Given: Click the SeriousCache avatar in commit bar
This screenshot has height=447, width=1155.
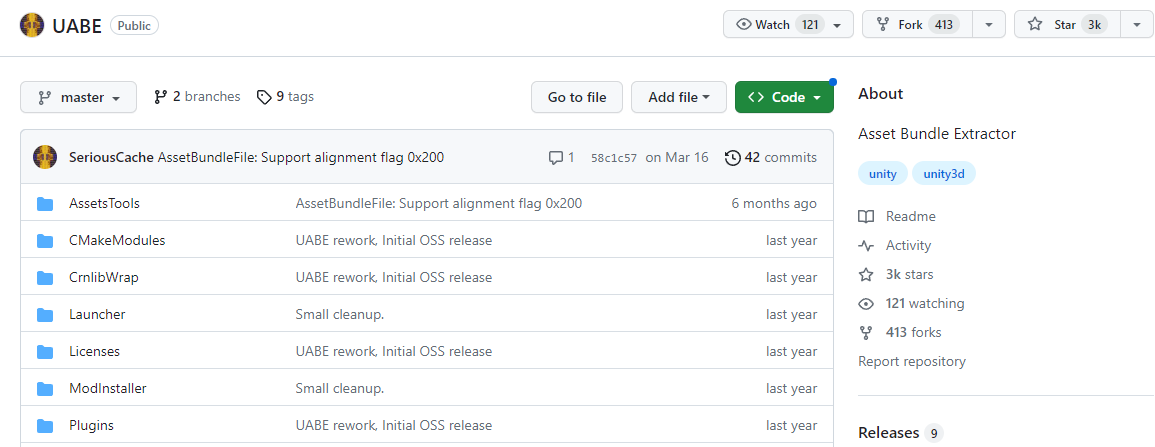Looking at the screenshot, I should (x=45, y=157).
